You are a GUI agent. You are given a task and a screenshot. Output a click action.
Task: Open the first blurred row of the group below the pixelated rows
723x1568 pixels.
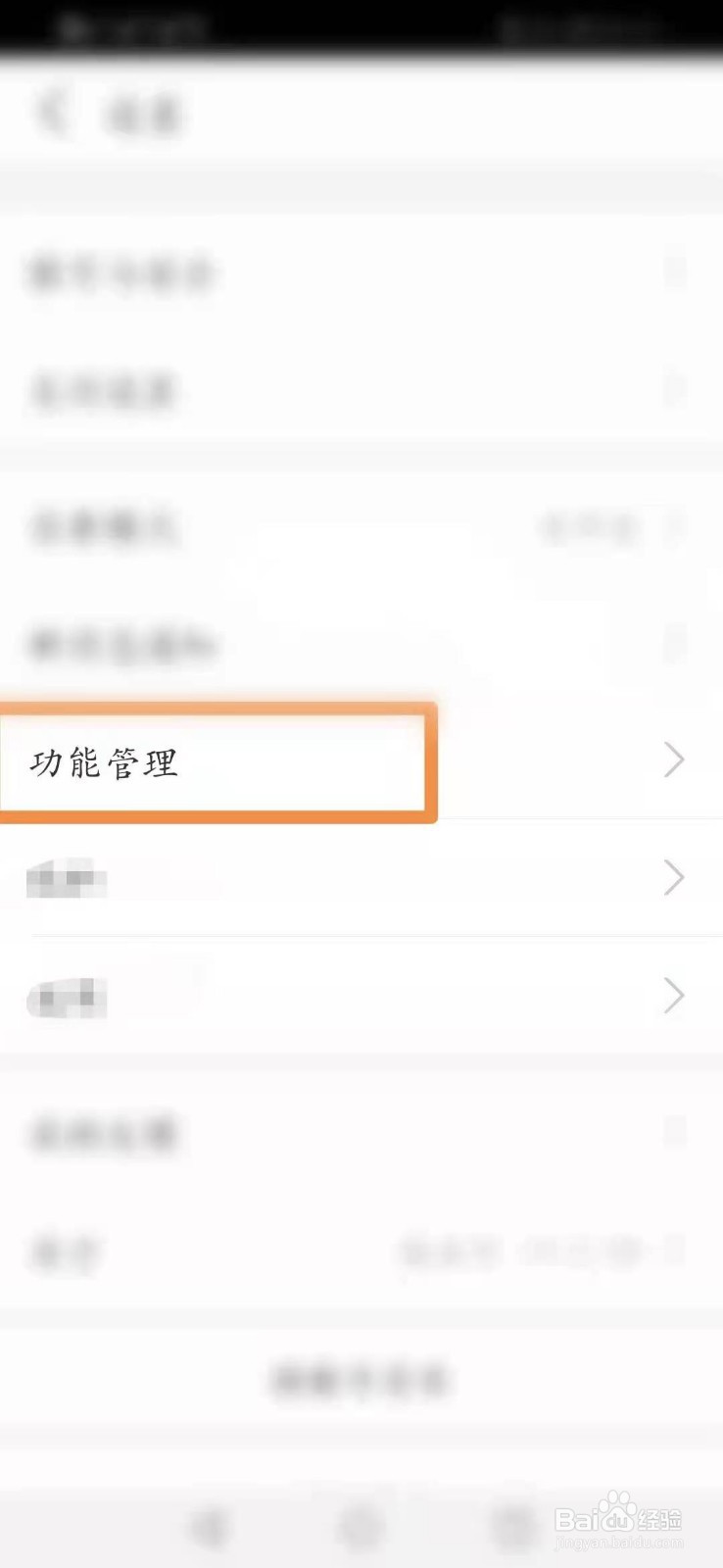click(x=361, y=1134)
